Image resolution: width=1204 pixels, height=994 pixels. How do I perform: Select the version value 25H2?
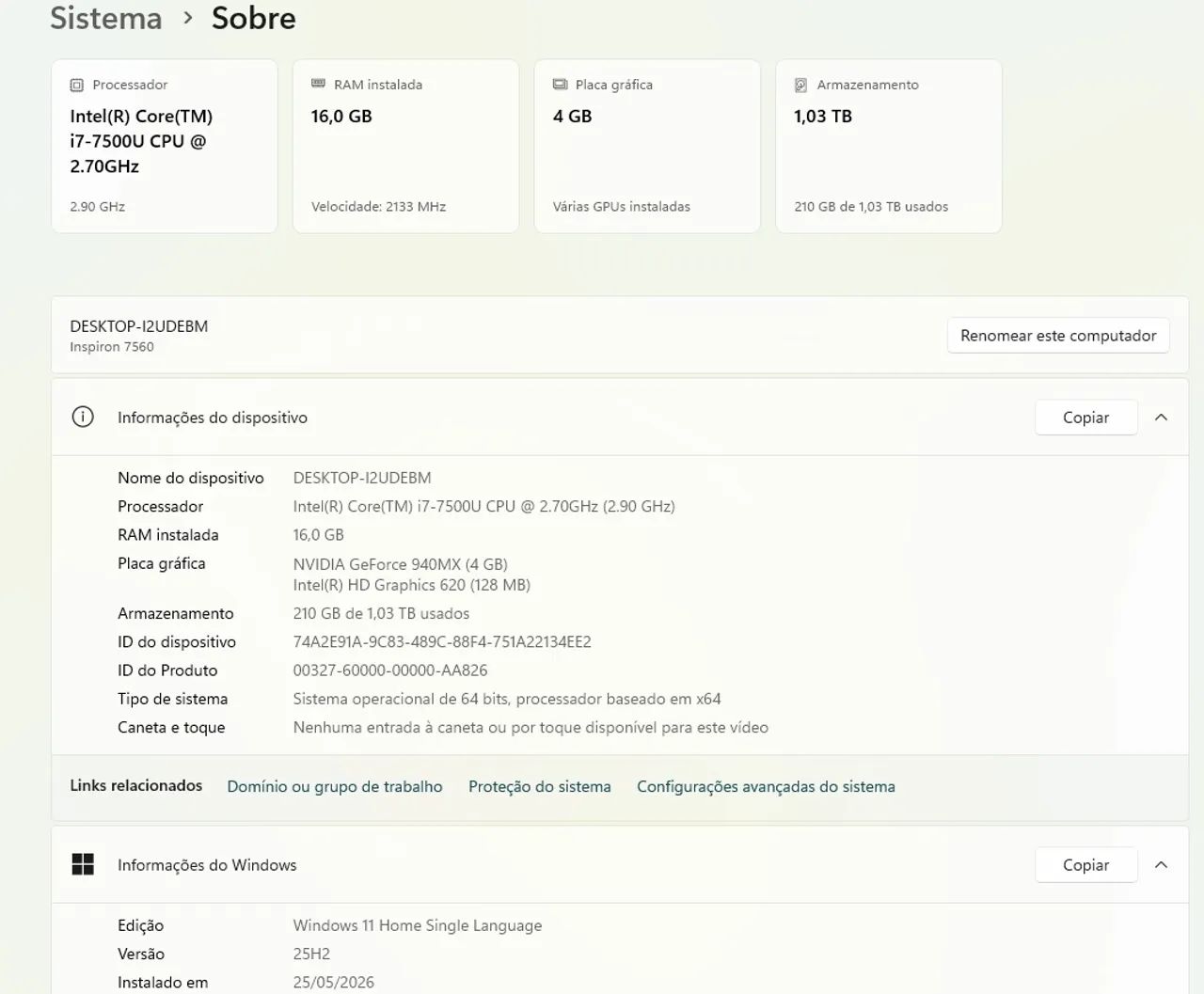[x=311, y=954]
